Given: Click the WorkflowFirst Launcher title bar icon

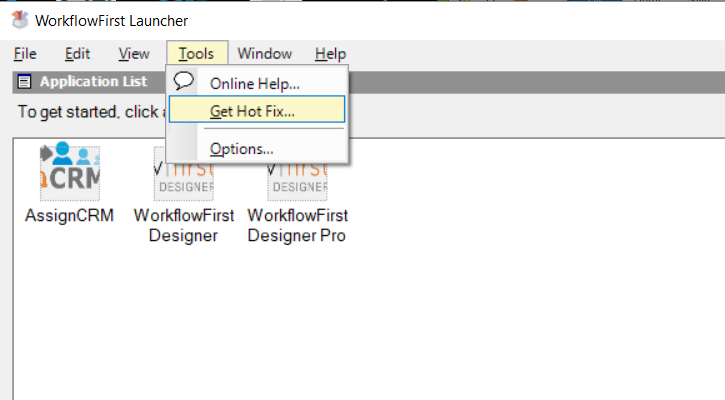Looking at the screenshot, I should tap(20, 19).
